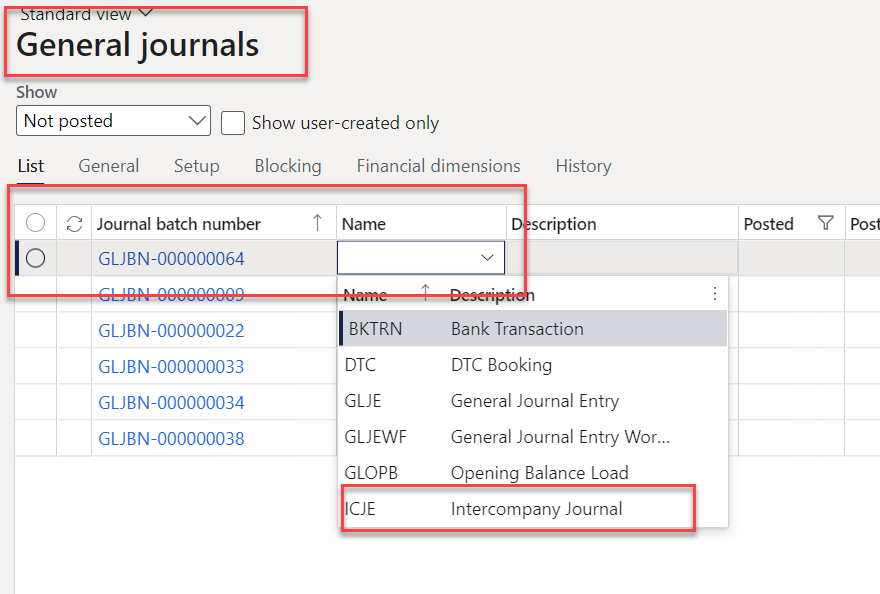Expand the Standard view chevron
Image resolution: width=880 pixels, height=594 pixels.
[146, 12]
